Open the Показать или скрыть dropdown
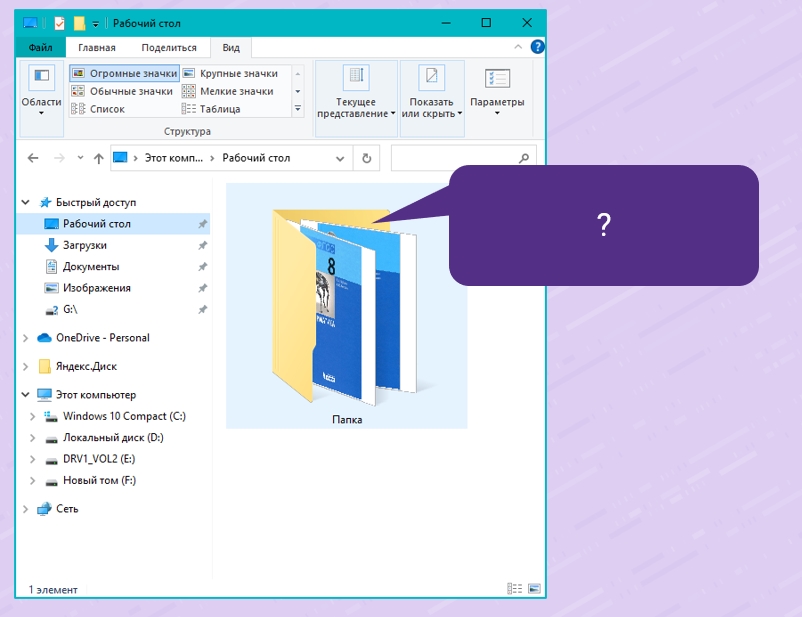The image size is (802, 617). pos(431,92)
